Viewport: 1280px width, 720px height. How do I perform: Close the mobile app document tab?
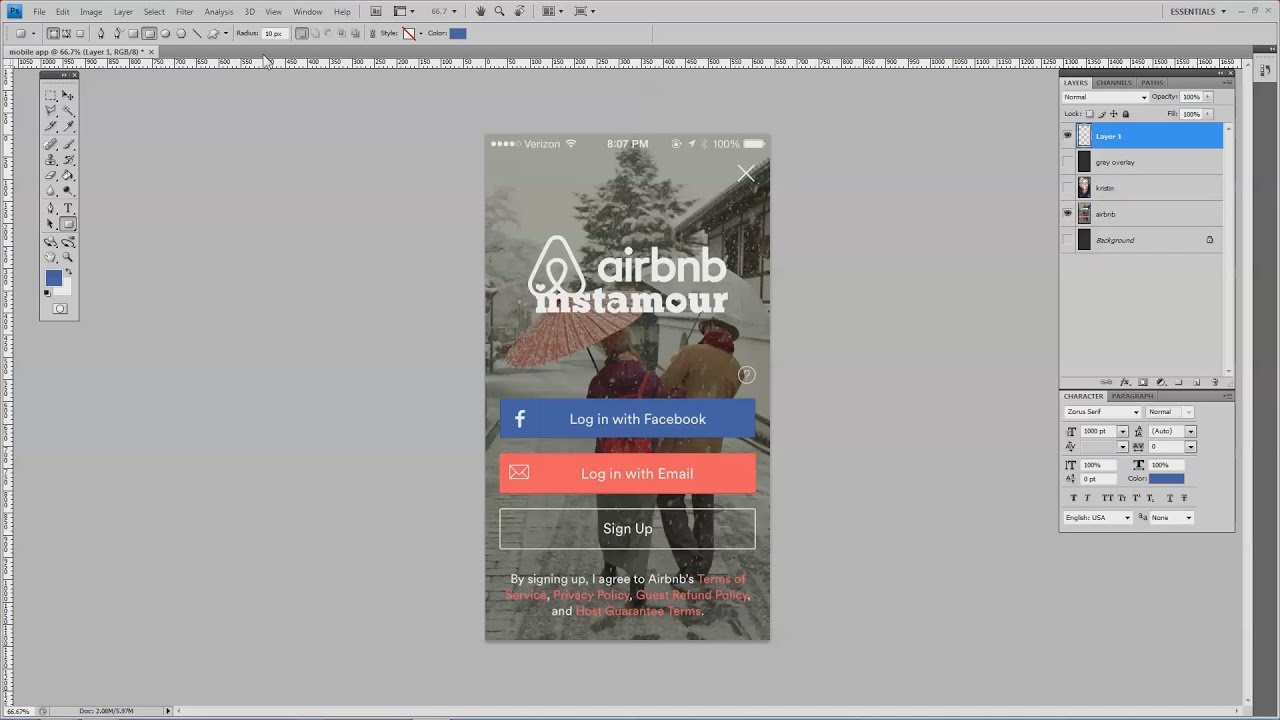click(x=151, y=51)
